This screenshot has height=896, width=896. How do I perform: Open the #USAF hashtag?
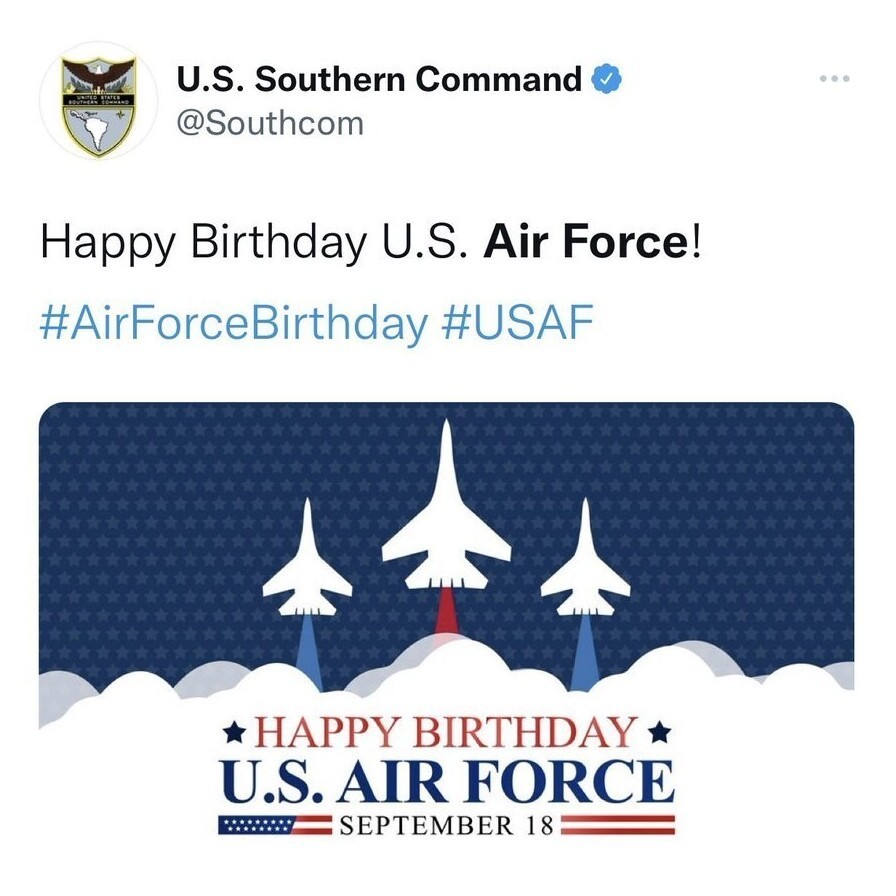(517, 322)
